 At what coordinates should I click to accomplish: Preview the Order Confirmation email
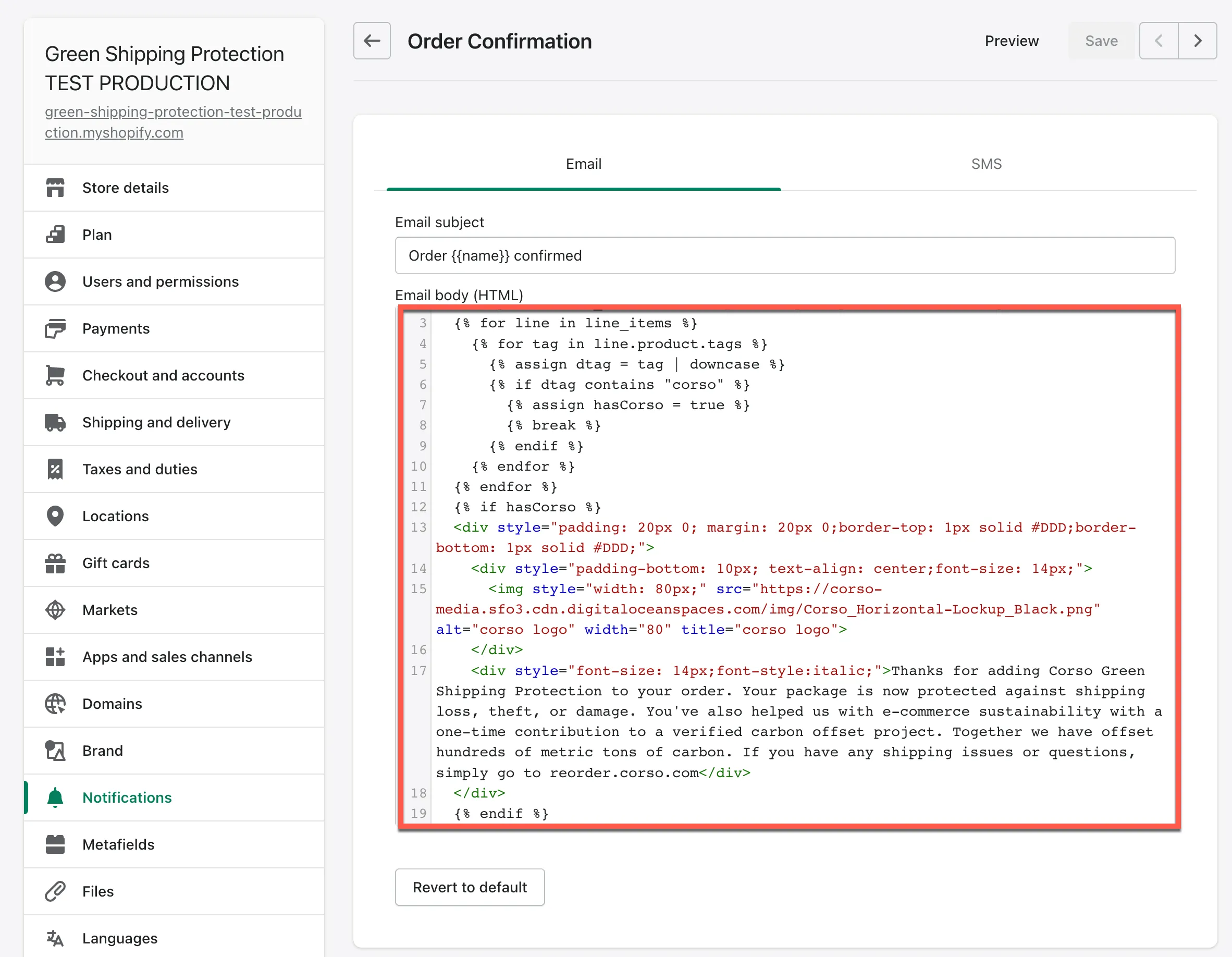[x=1012, y=41]
